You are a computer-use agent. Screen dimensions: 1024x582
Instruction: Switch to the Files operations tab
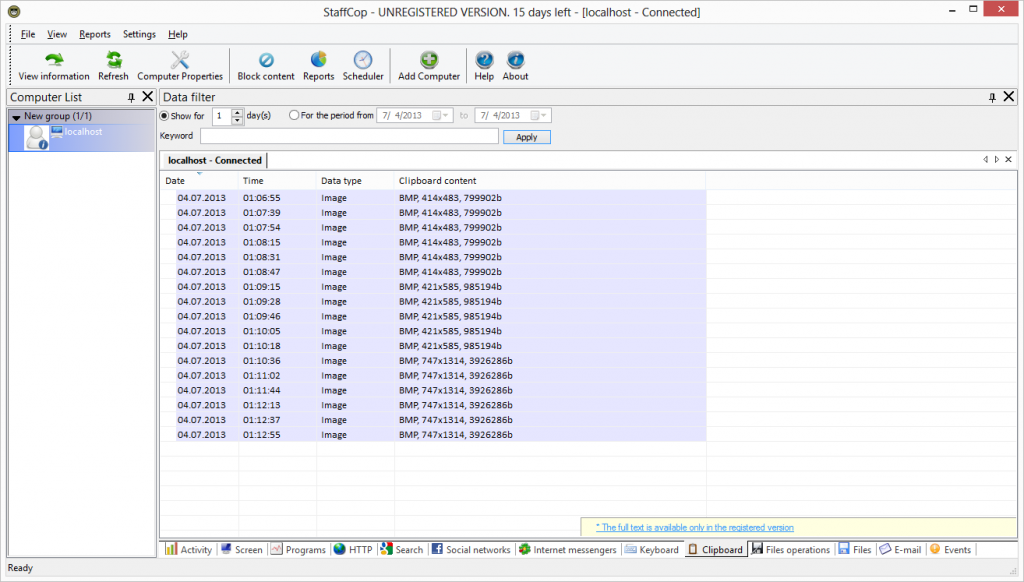[x=790, y=549]
